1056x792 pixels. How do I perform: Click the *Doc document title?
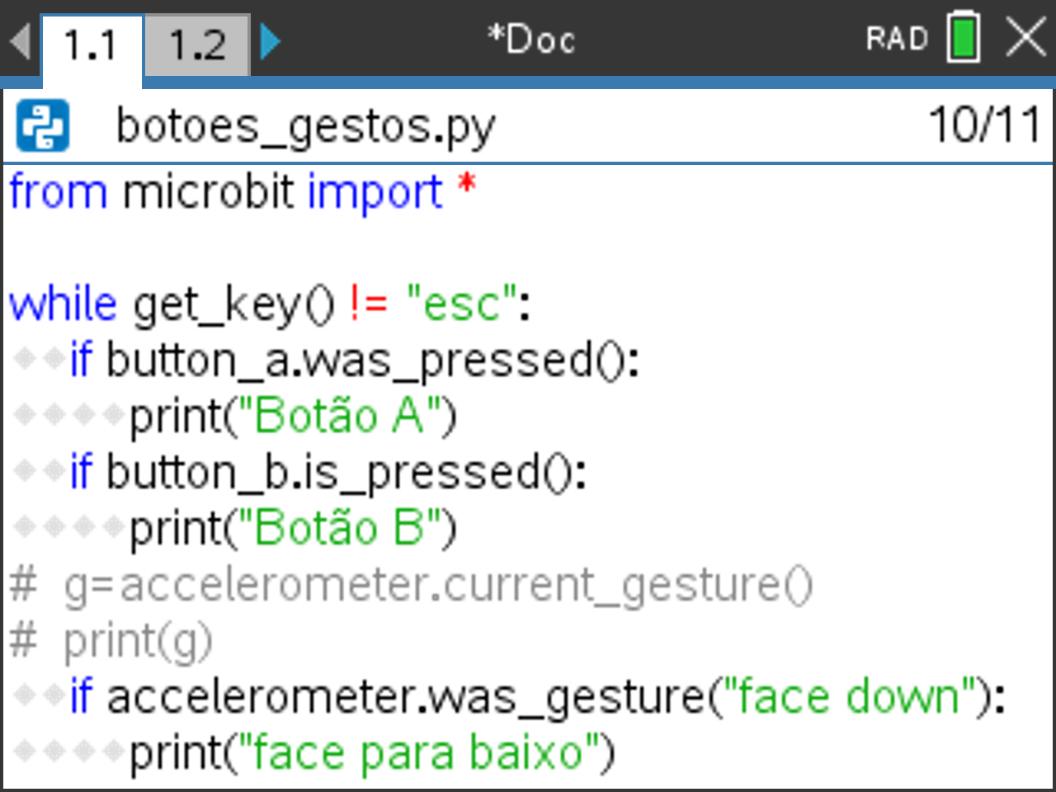[x=531, y=40]
